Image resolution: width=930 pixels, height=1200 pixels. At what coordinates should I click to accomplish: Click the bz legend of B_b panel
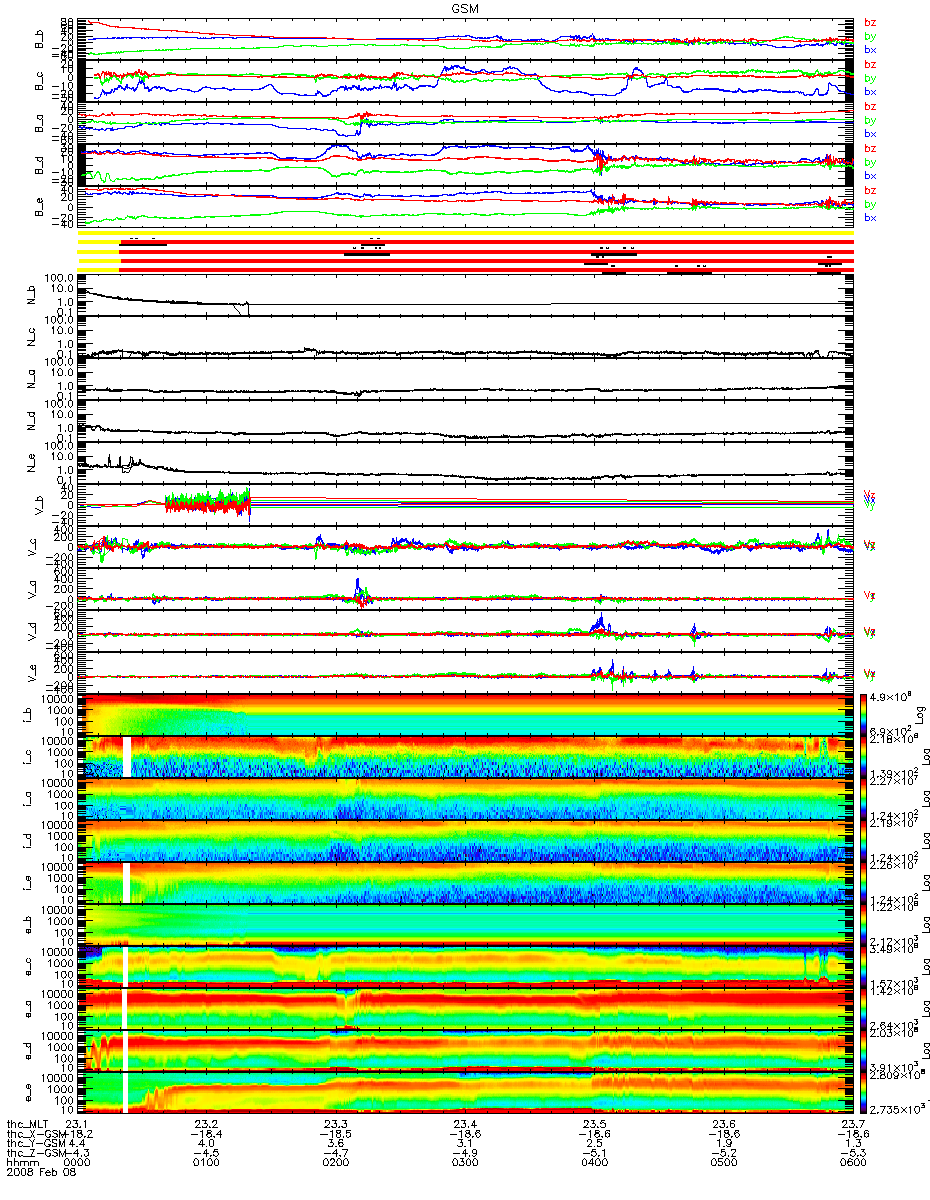tap(870, 23)
